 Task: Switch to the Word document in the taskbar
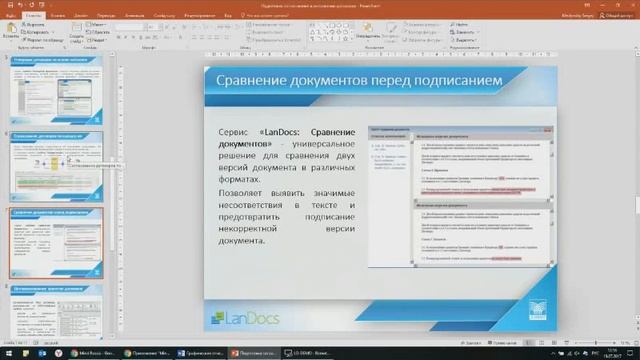(201, 353)
